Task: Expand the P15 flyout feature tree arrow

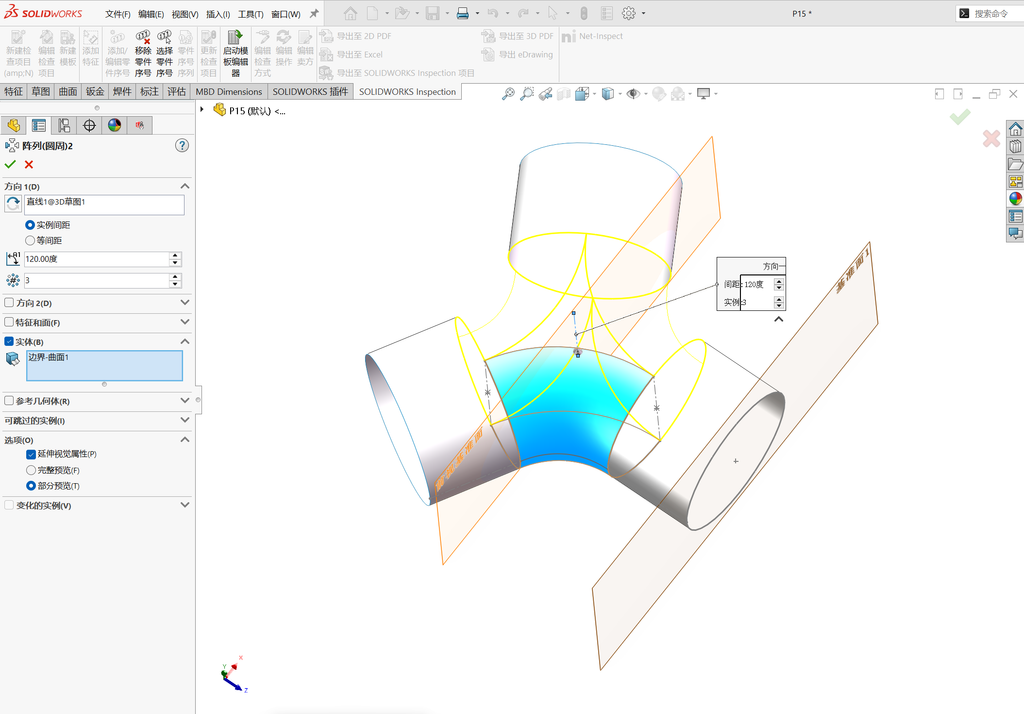Action: click(202, 110)
